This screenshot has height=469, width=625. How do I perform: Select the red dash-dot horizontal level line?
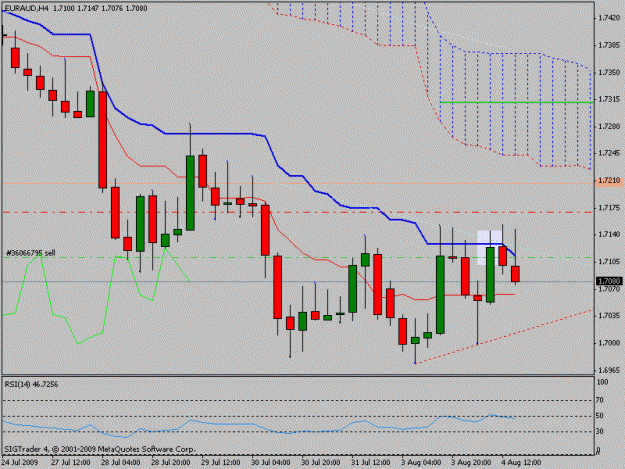(298, 212)
